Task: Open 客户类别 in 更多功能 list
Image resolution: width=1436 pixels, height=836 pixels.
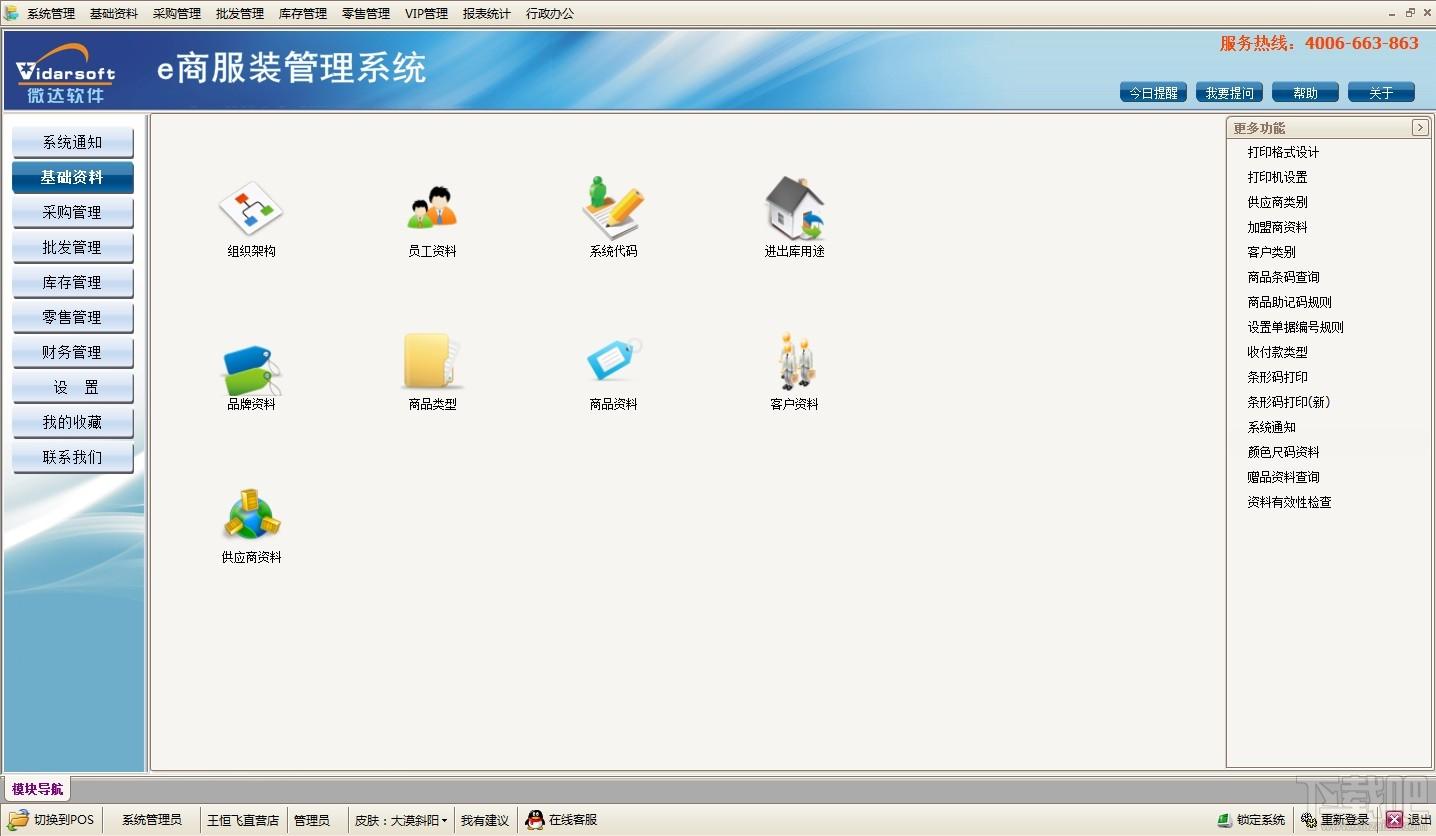Action: click(1271, 252)
